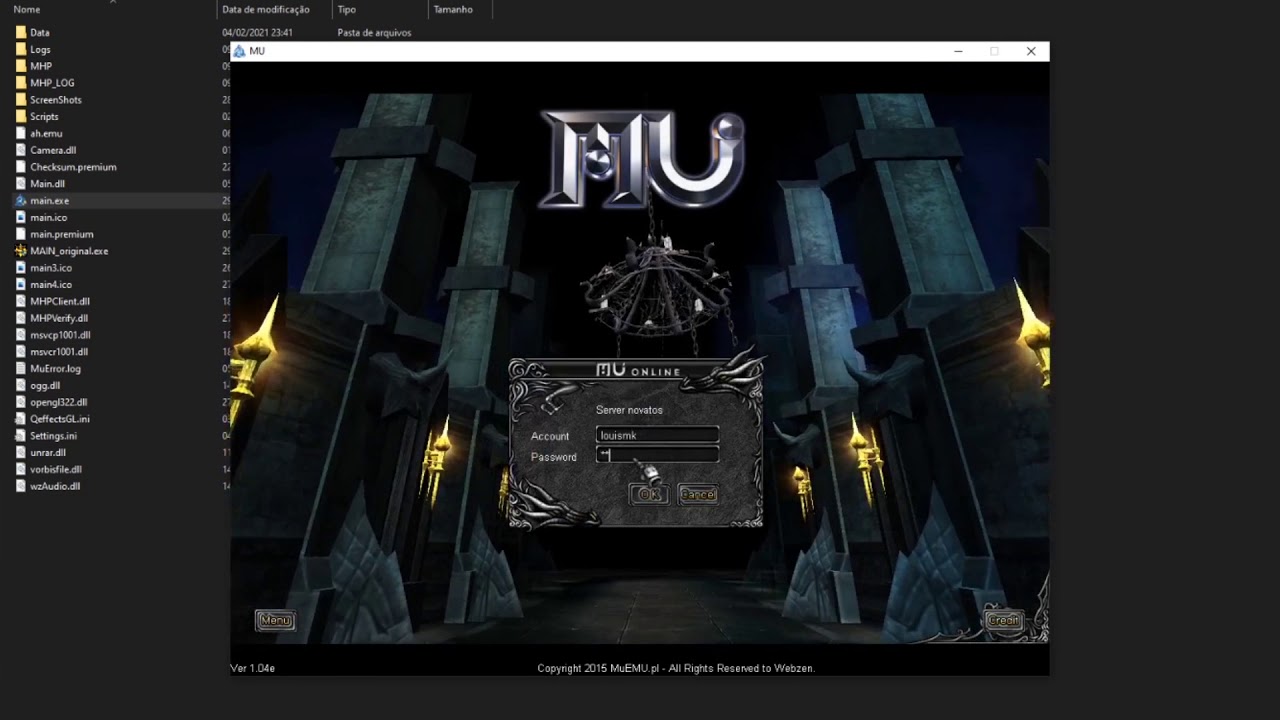Select the ogg.dll file name
This screenshot has height=720, width=1280.
45,385
